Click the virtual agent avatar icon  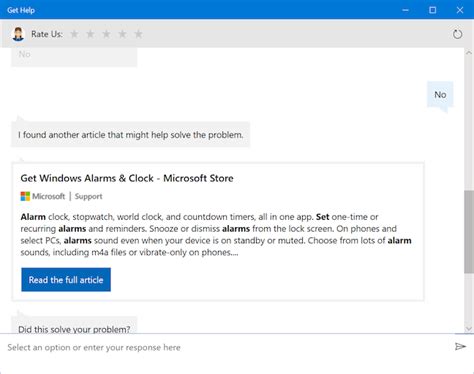[18, 34]
